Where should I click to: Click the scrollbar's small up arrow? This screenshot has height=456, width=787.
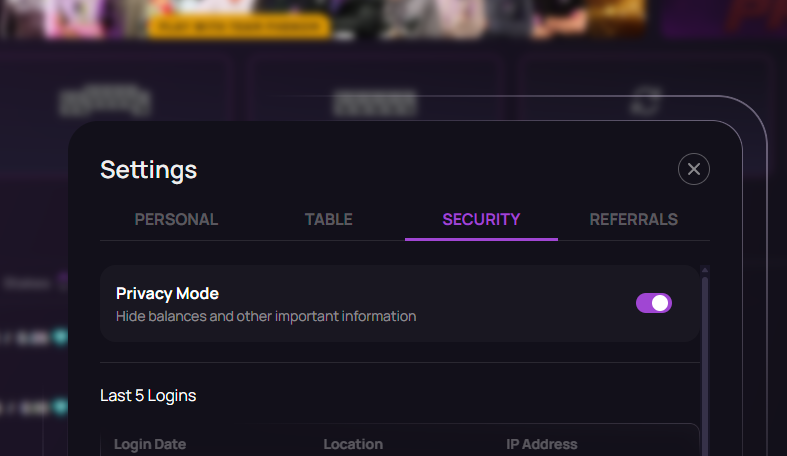705,270
